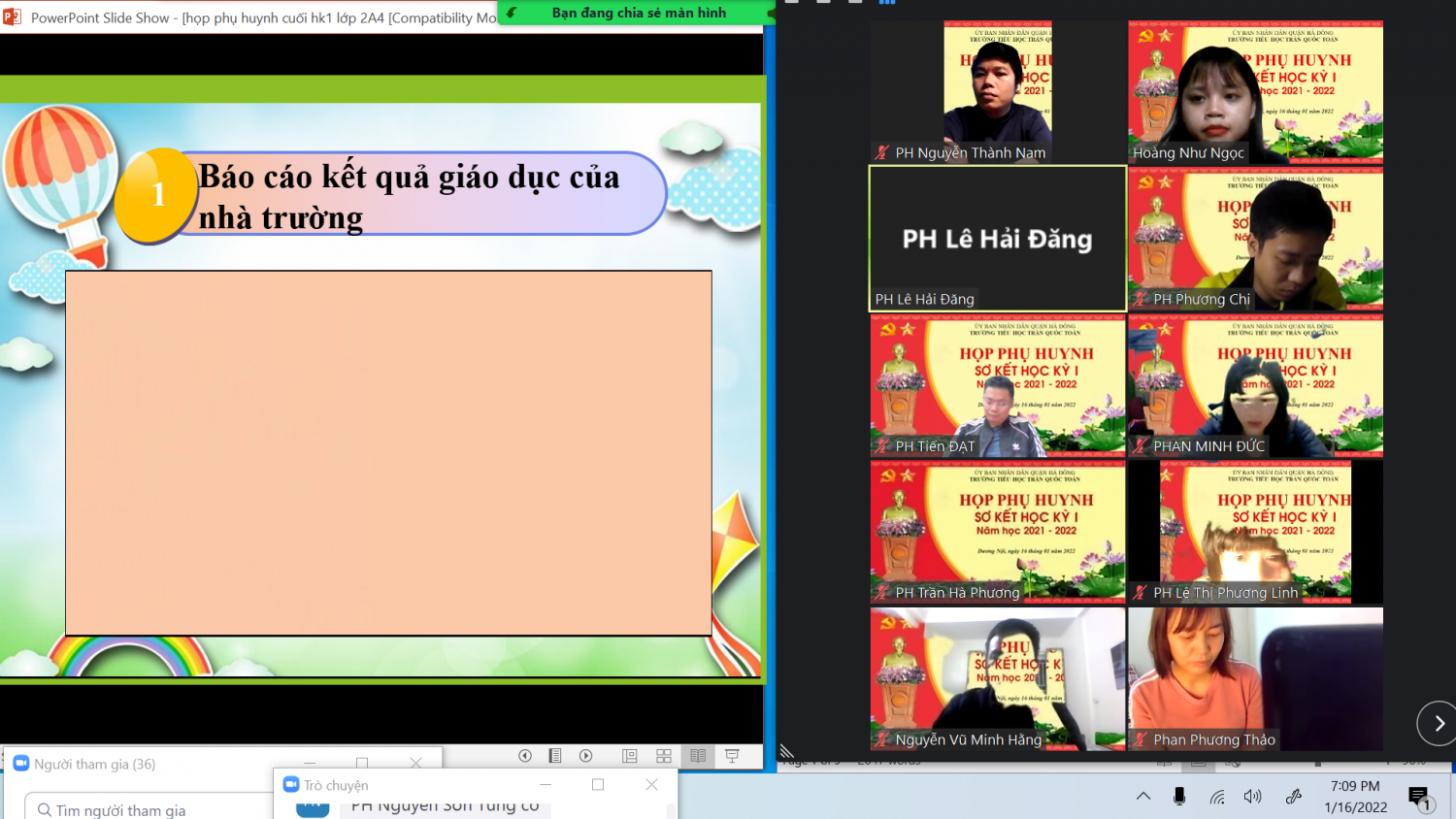Open the volume speaker tray icon
The height and width of the screenshot is (819, 1456).
pyautogui.click(x=1253, y=797)
